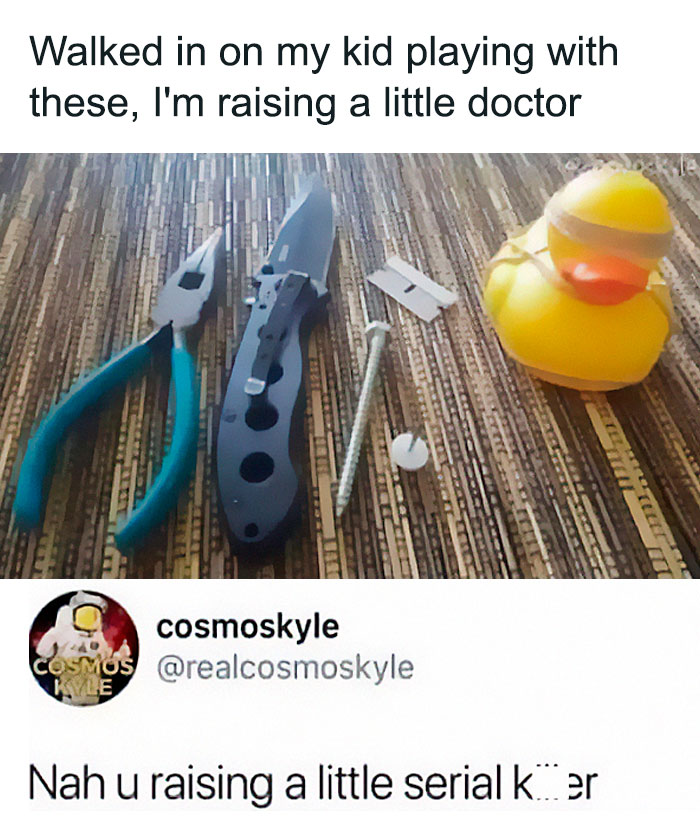Click the word 'serial' in the reply

[450, 782]
